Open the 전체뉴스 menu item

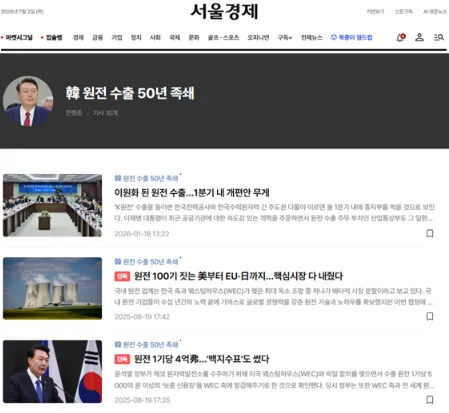tap(312, 37)
